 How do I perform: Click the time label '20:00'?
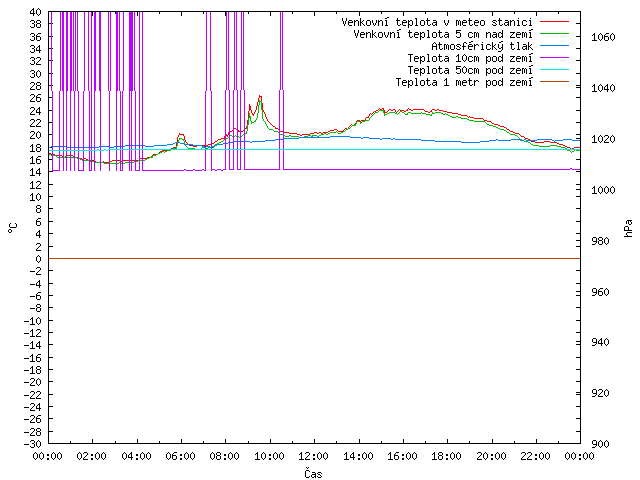tap(491, 456)
